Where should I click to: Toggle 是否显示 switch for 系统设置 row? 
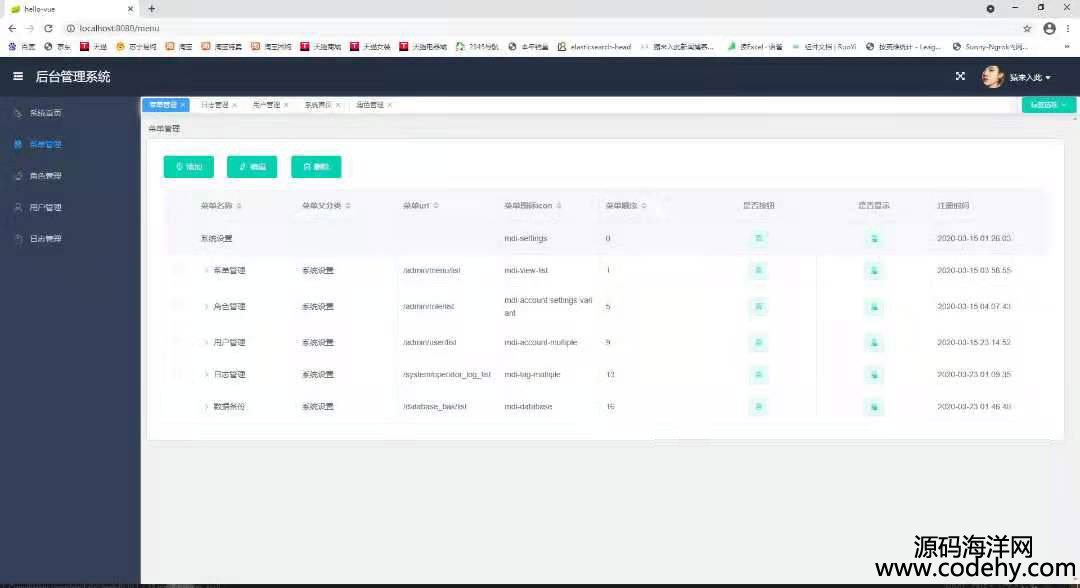[874, 238]
